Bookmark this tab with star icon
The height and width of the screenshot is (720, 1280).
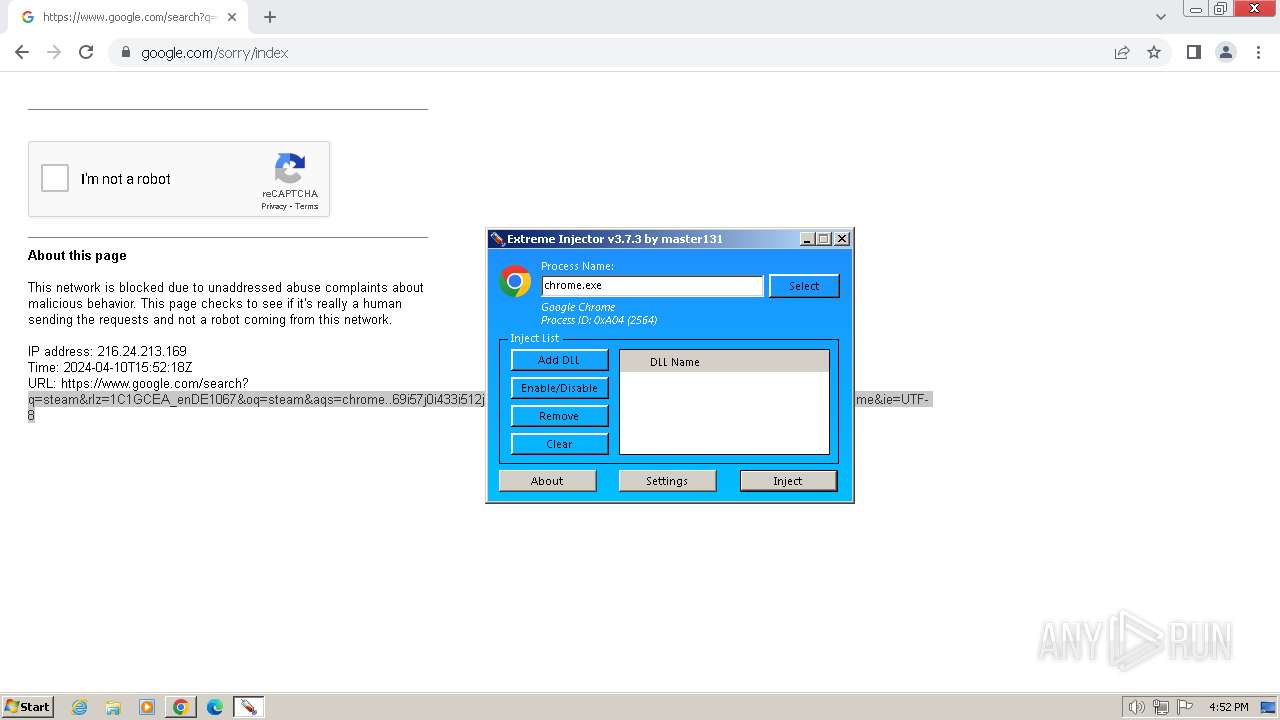tap(1154, 52)
